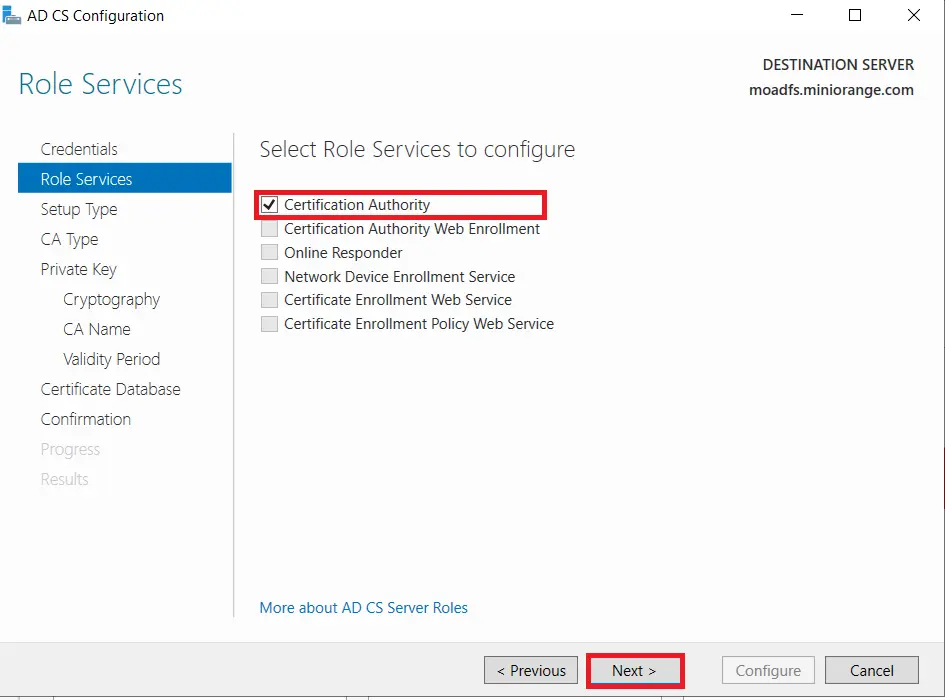This screenshot has height=700, width=945.
Task: Enable Network Device Enrollment Service
Action: point(268,276)
